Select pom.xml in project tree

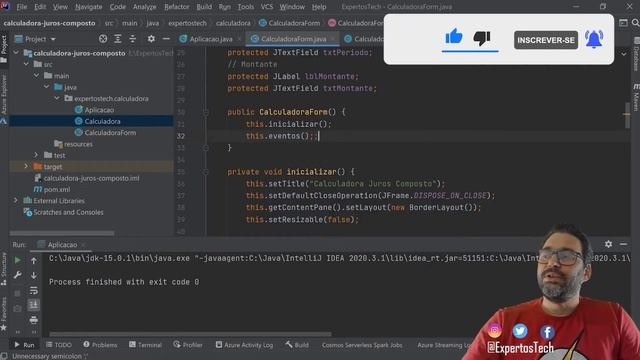[57, 189]
